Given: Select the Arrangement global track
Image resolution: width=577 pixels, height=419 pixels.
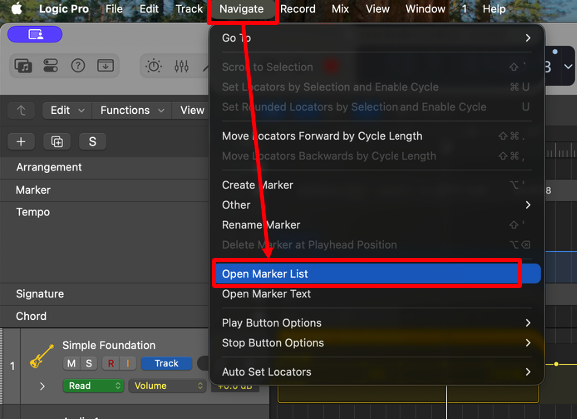Looking at the screenshot, I should point(104,167).
